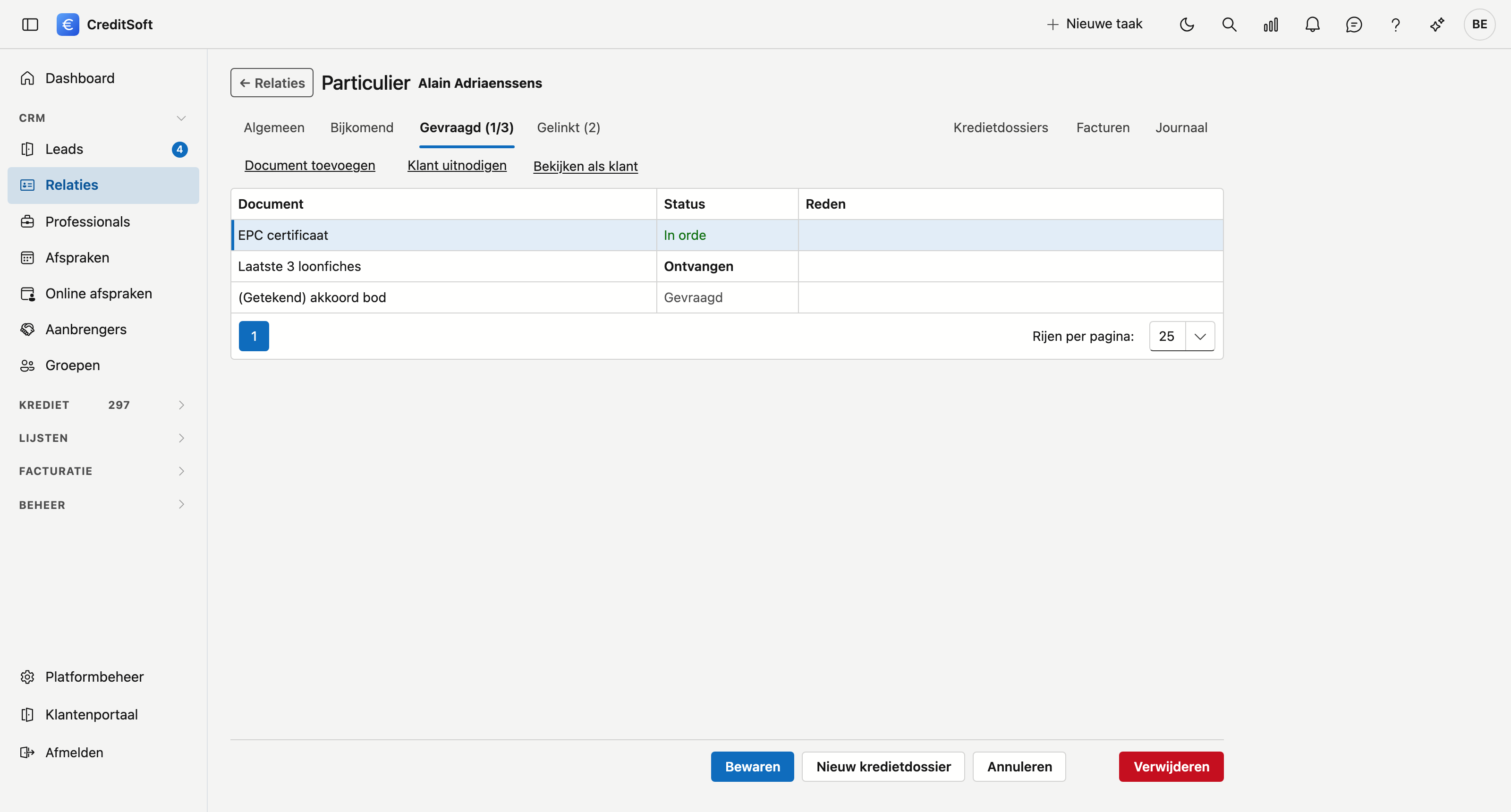Viewport: 1511px width, 812px height.
Task: Click the Nieuw kredietdossier button
Action: pos(883,766)
